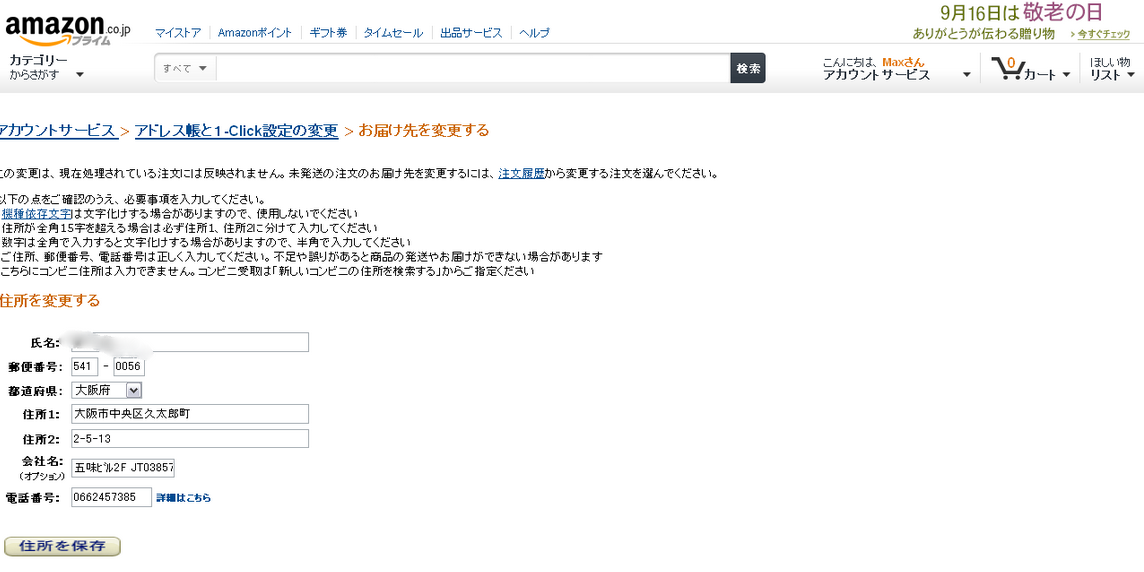Expand the すべて search category dropdown

pyautogui.click(x=186, y=68)
